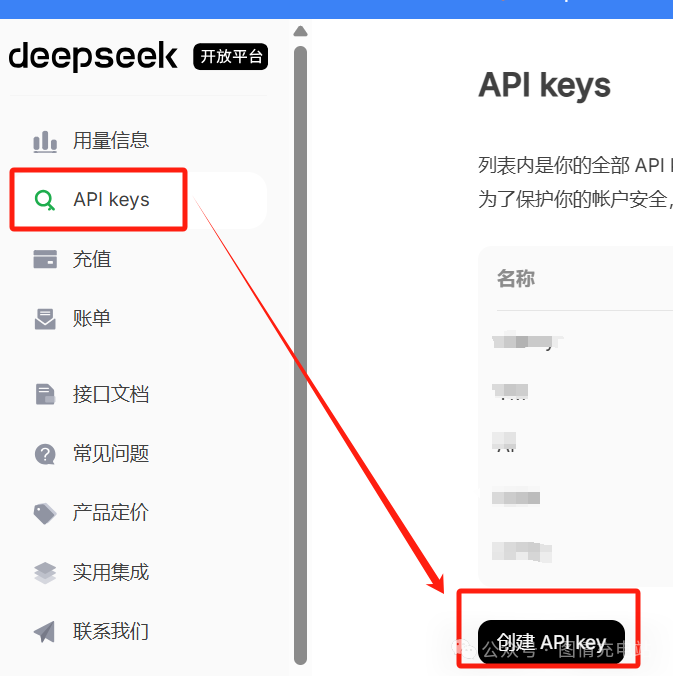
Task: Click the deepseek logo
Action: click(93, 56)
